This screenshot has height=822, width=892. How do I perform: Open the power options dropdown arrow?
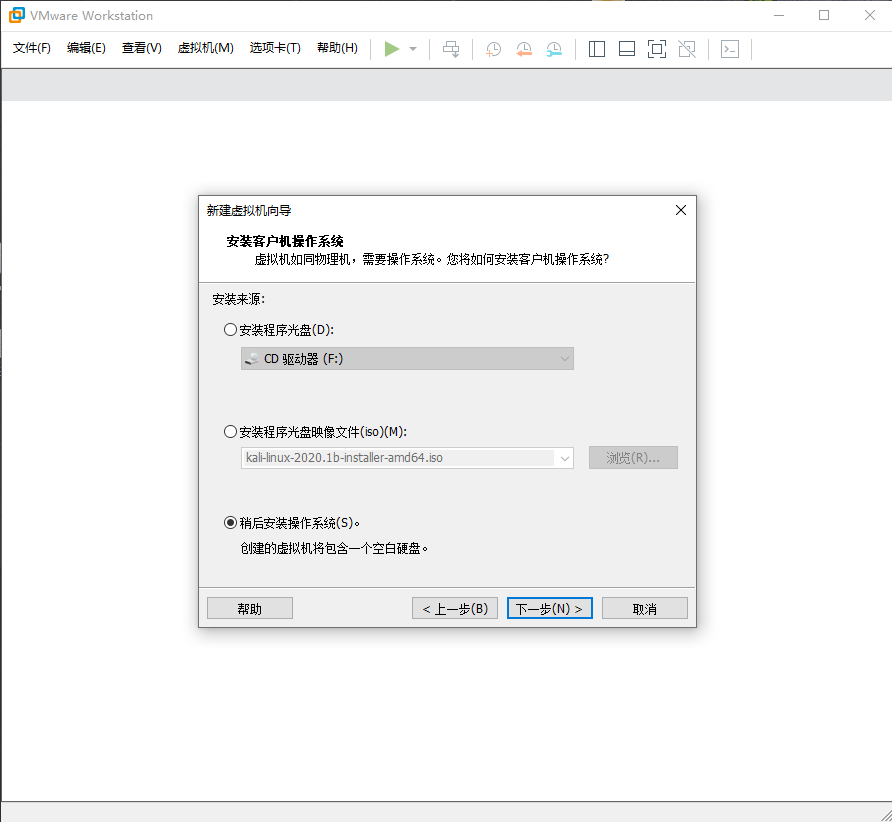pos(413,49)
